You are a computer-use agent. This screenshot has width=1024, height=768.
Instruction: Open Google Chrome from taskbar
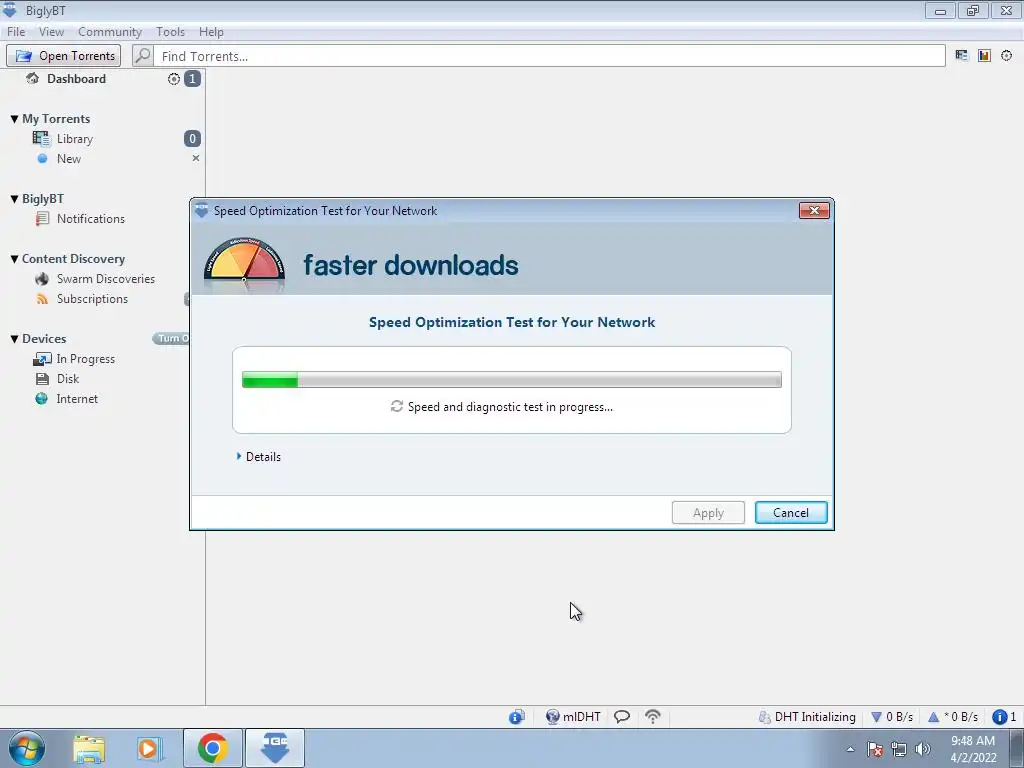[x=212, y=748]
